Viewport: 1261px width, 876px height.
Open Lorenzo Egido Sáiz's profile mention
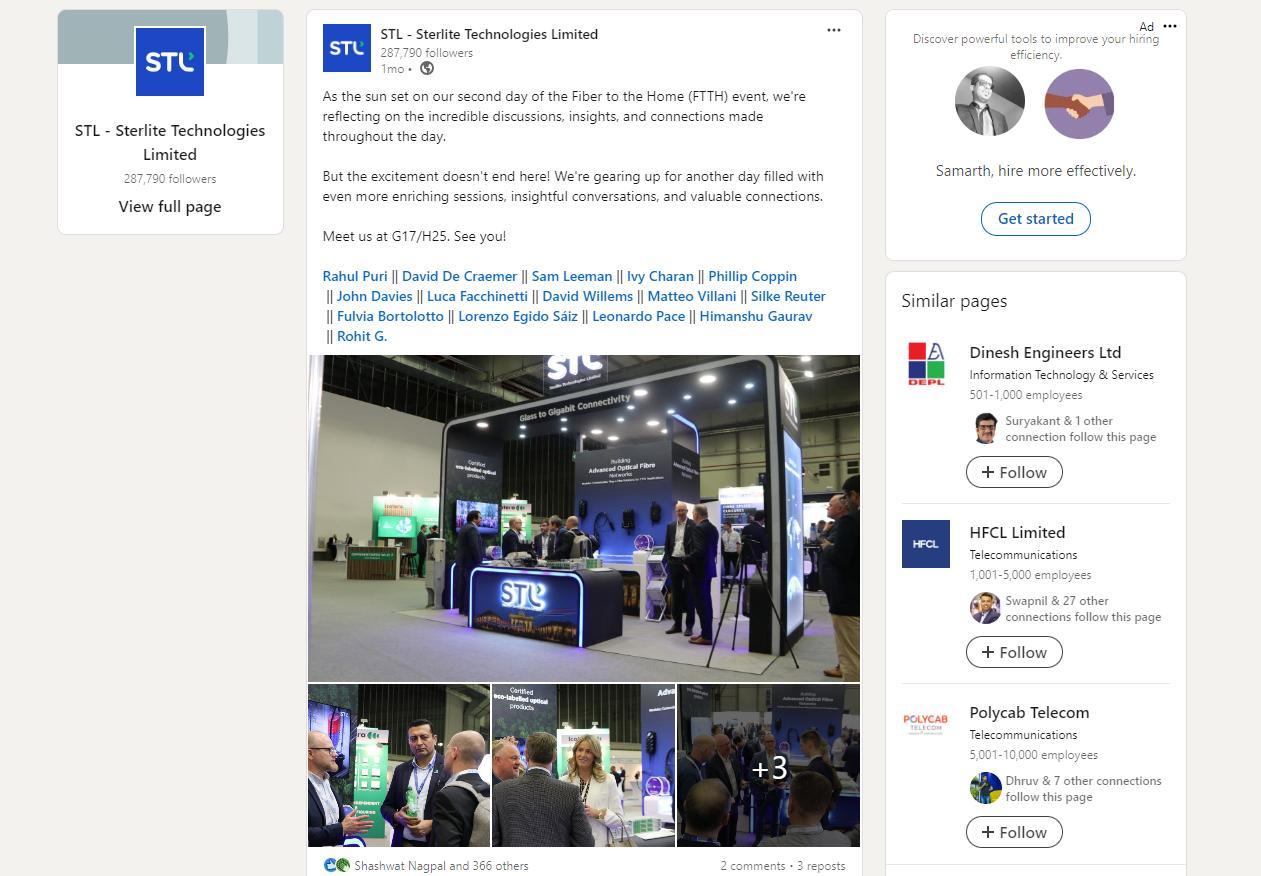click(x=518, y=316)
